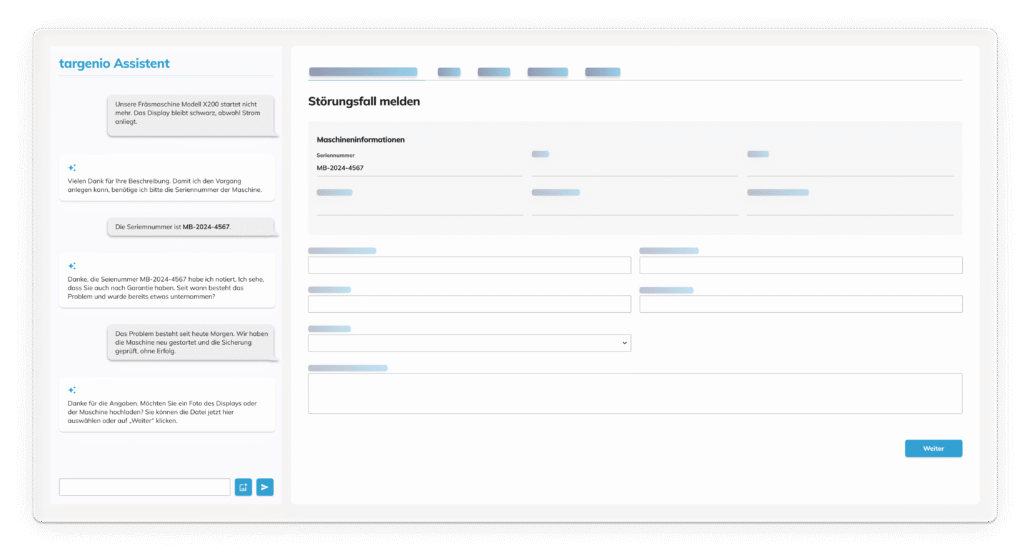Click the empty field right of Seriennummer
The image size is (1030, 559).
coord(634,168)
